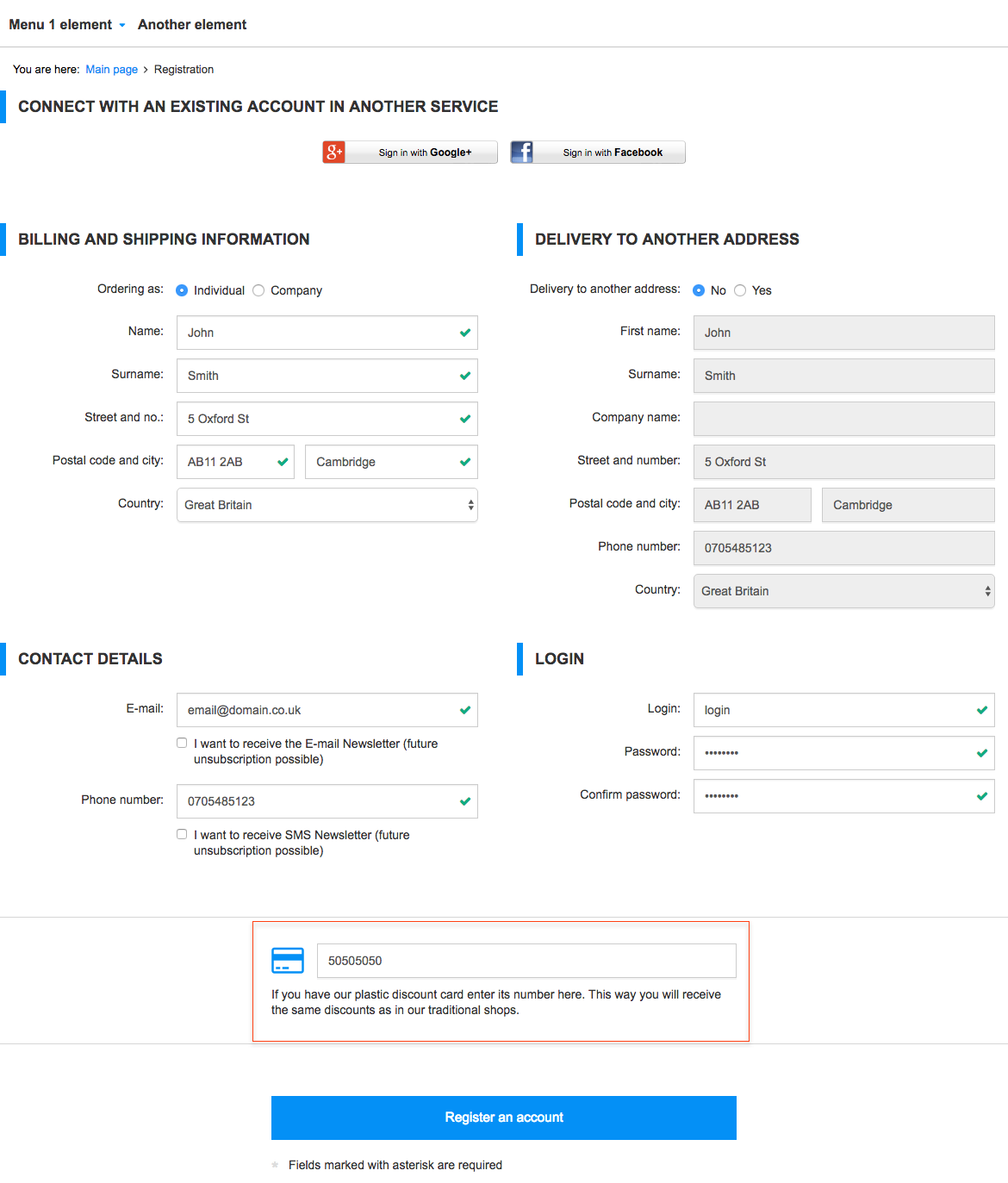Enable the E-mail Newsletter checkbox
The image size is (1008, 1183).
coord(182,743)
